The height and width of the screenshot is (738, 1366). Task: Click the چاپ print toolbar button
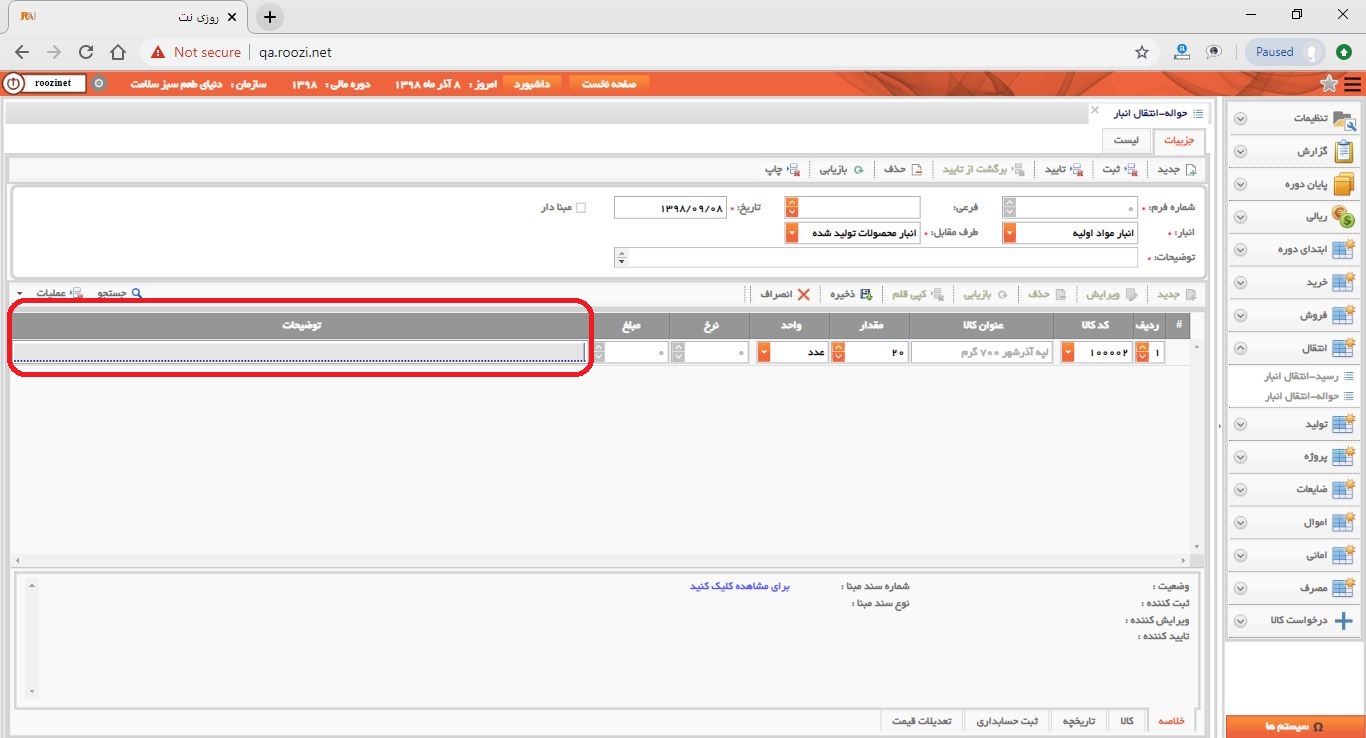coord(782,169)
